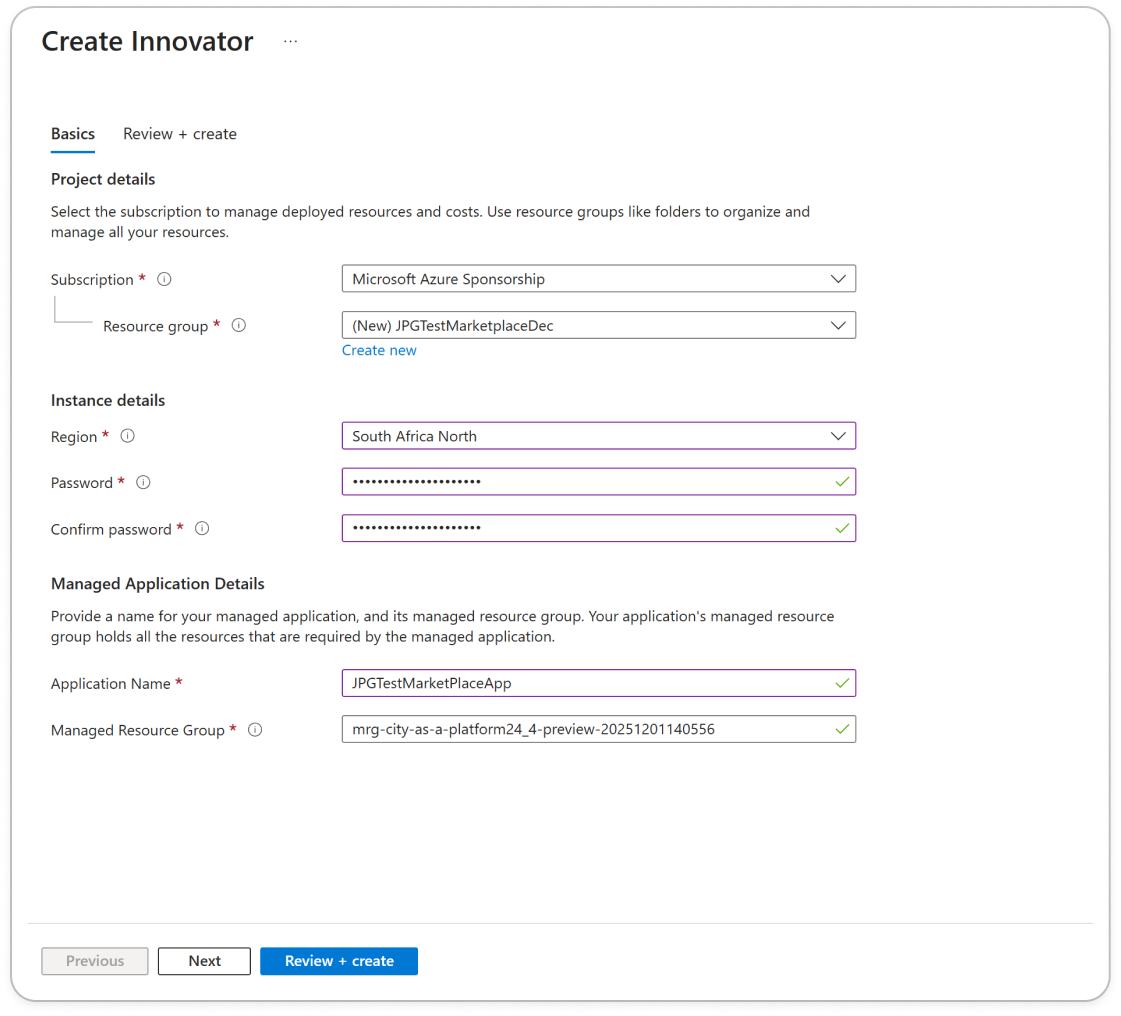Click the info icon next to Password
Screen dimensions: 1121x1016
pos(143,483)
